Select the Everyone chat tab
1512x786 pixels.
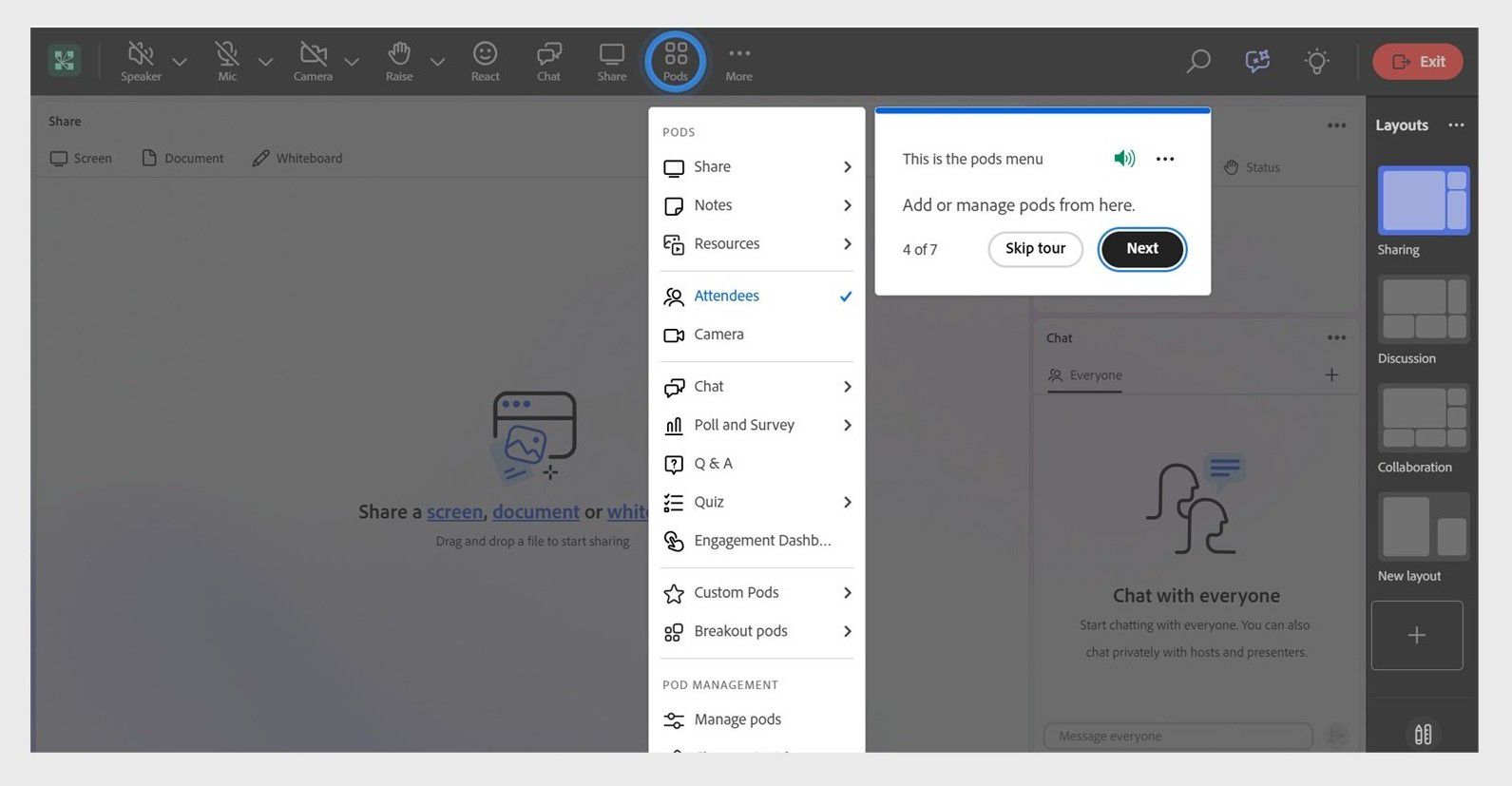(1084, 375)
